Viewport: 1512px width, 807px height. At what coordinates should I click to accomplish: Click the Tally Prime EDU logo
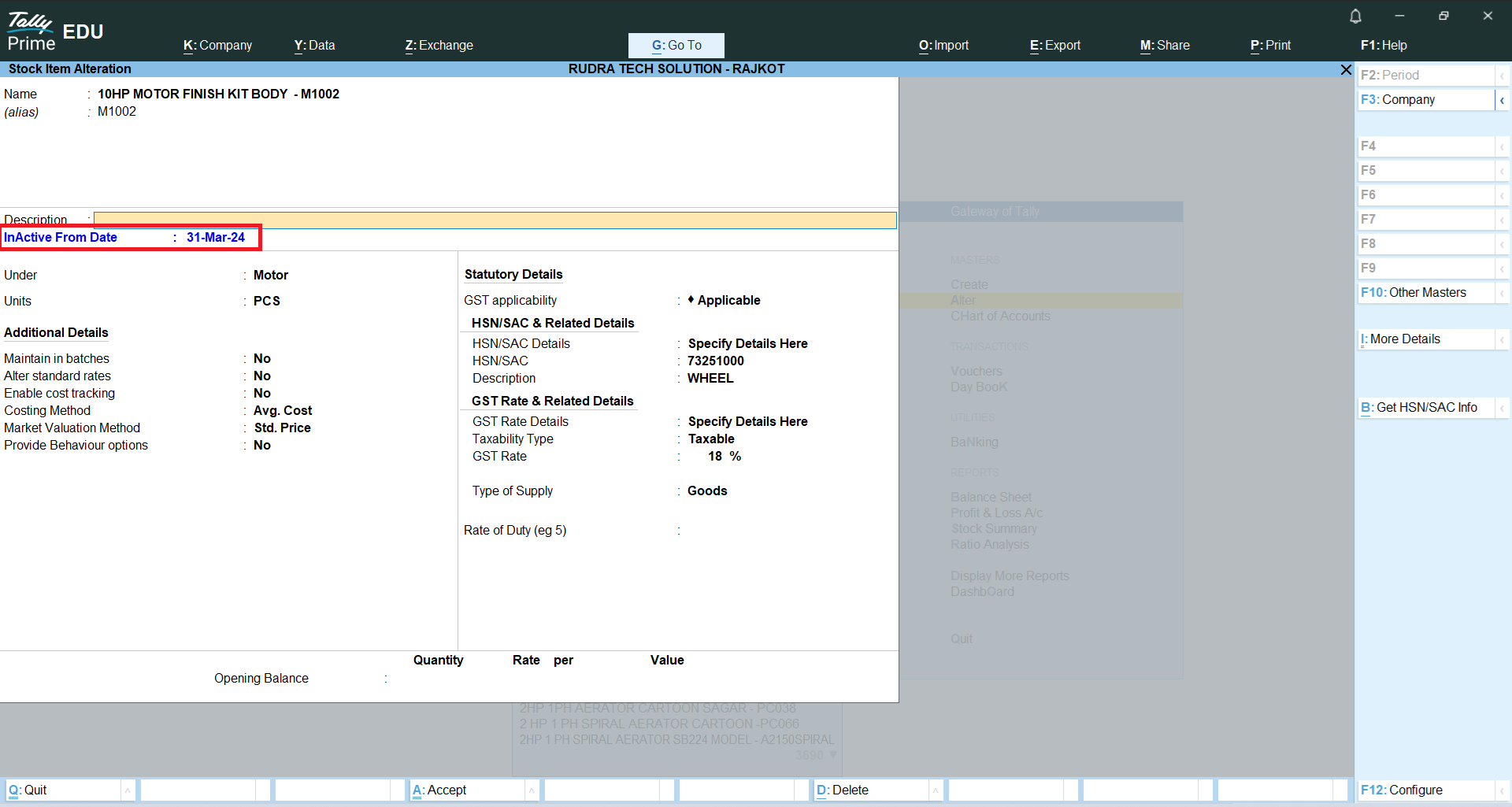coord(55,31)
